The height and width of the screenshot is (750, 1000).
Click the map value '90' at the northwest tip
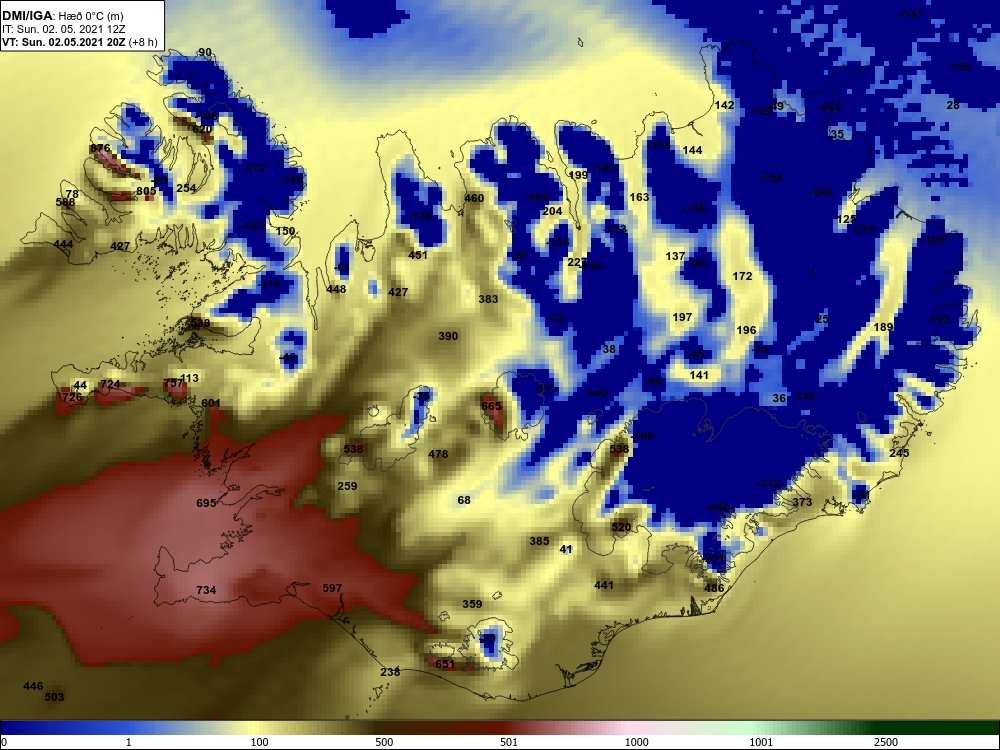[x=205, y=52]
